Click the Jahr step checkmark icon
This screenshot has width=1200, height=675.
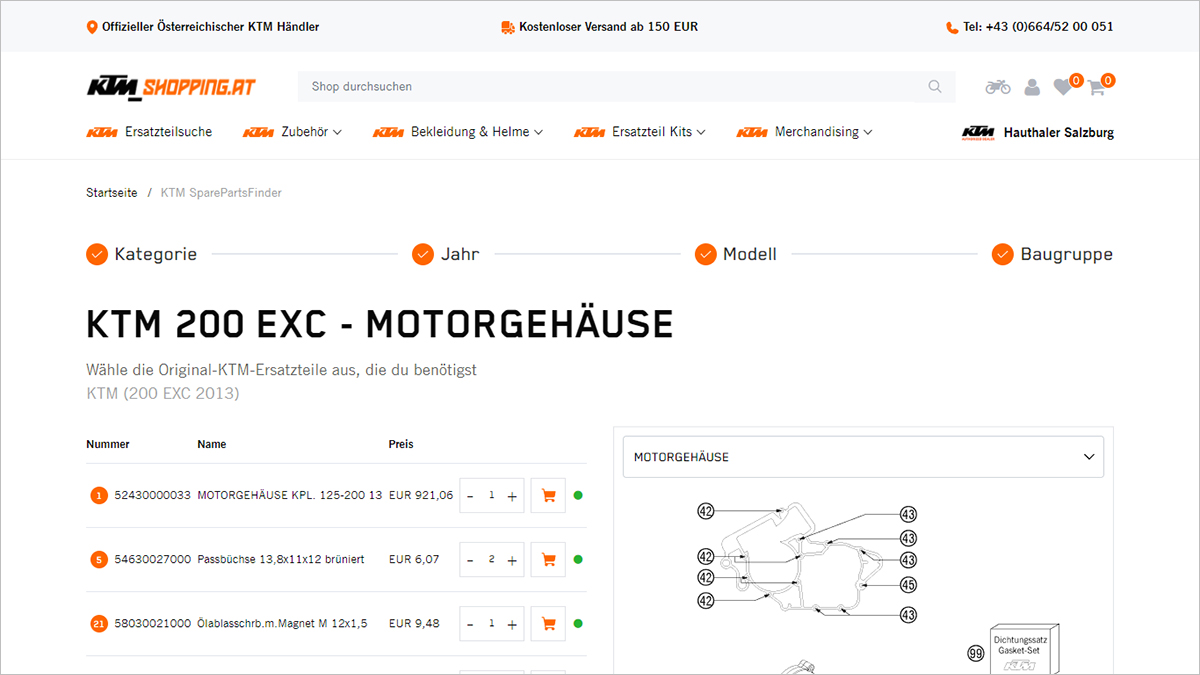(x=423, y=254)
